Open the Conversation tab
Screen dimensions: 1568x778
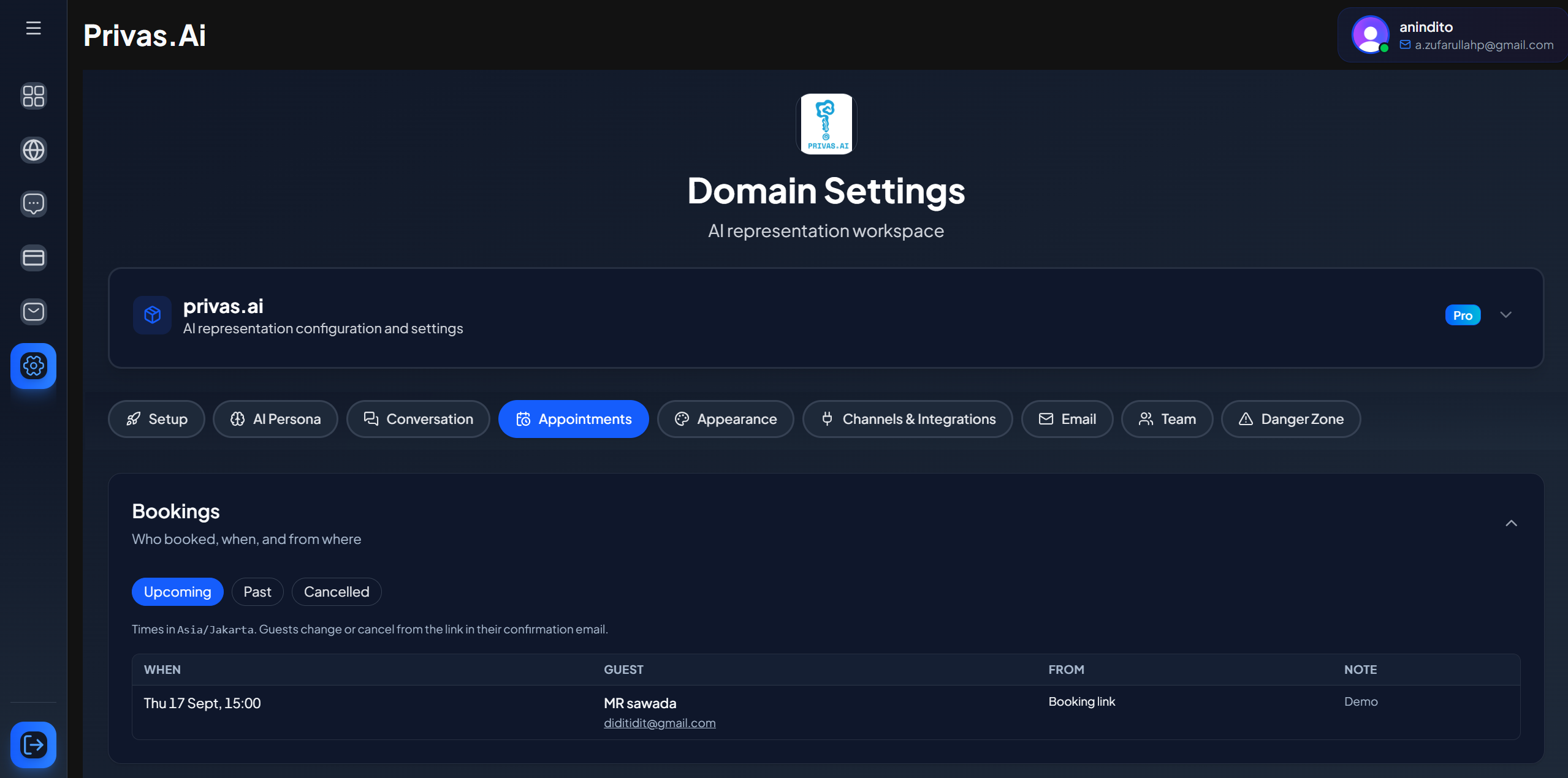click(x=418, y=419)
